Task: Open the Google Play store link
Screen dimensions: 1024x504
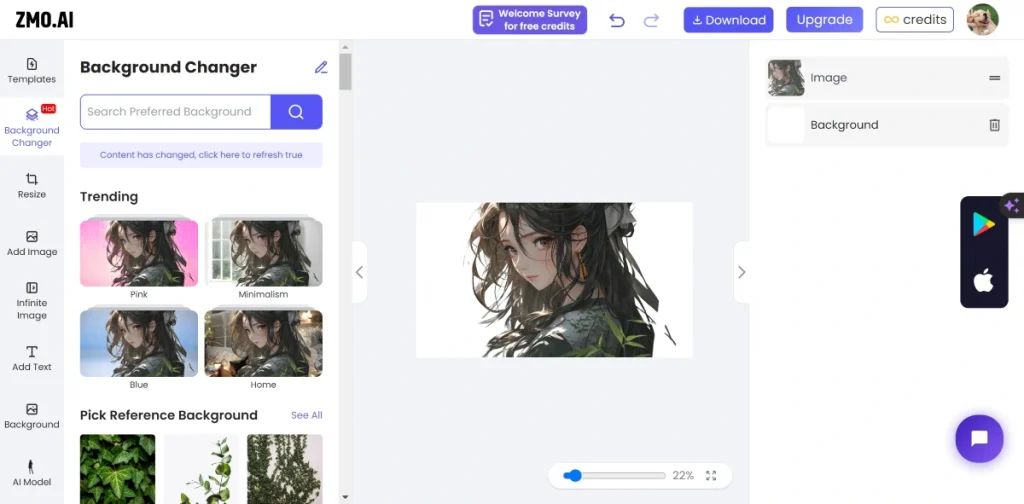Action: (x=983, y=224)
